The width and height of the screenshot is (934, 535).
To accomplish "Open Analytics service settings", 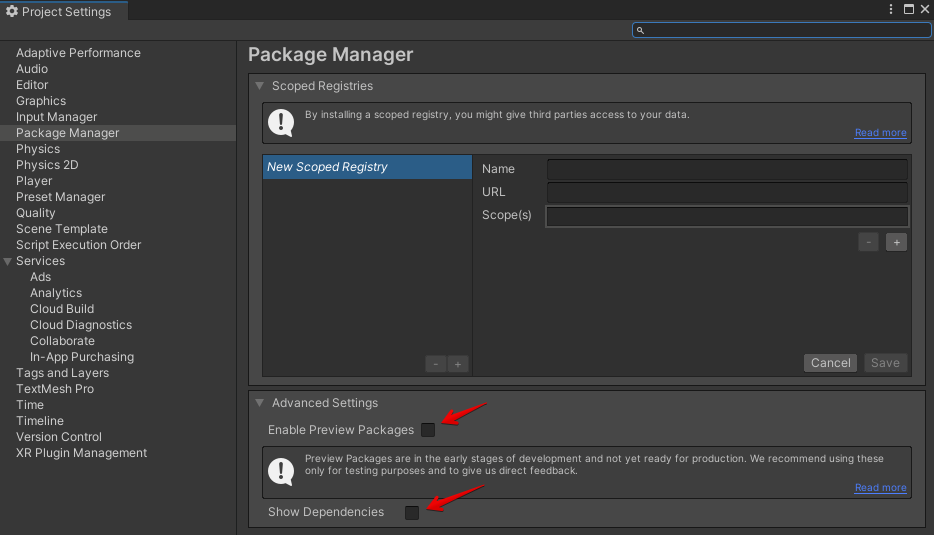I will 56,293.
